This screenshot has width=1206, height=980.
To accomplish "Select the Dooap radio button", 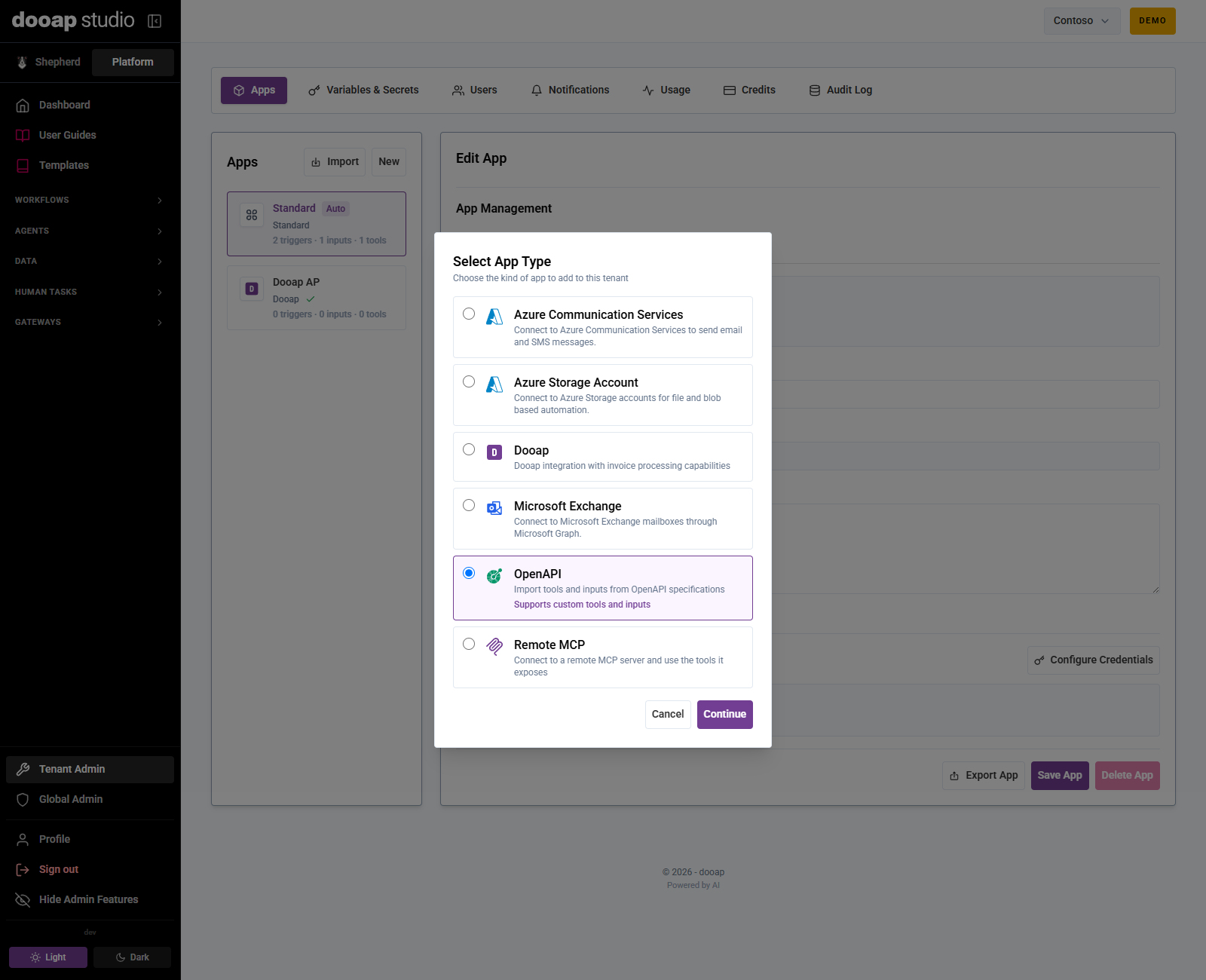I will tap(469, 449).
